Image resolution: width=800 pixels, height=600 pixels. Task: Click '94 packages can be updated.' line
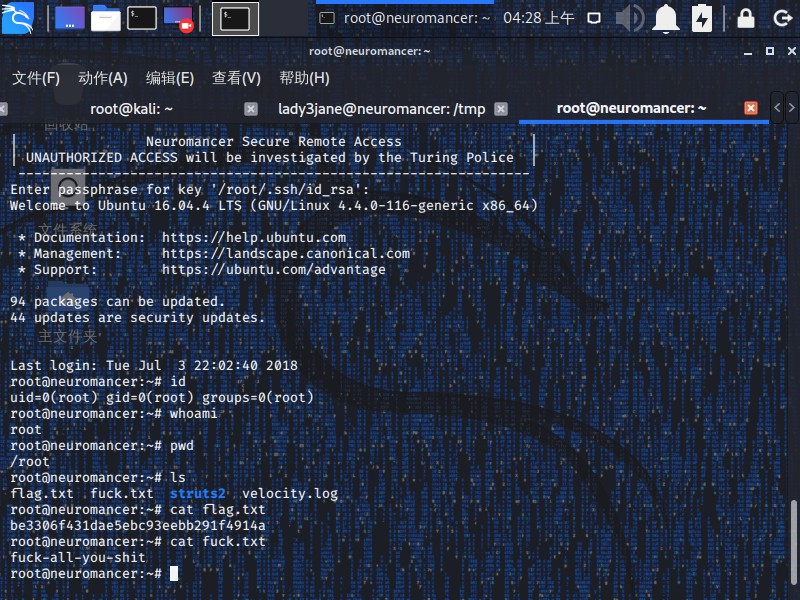[117, 302]
